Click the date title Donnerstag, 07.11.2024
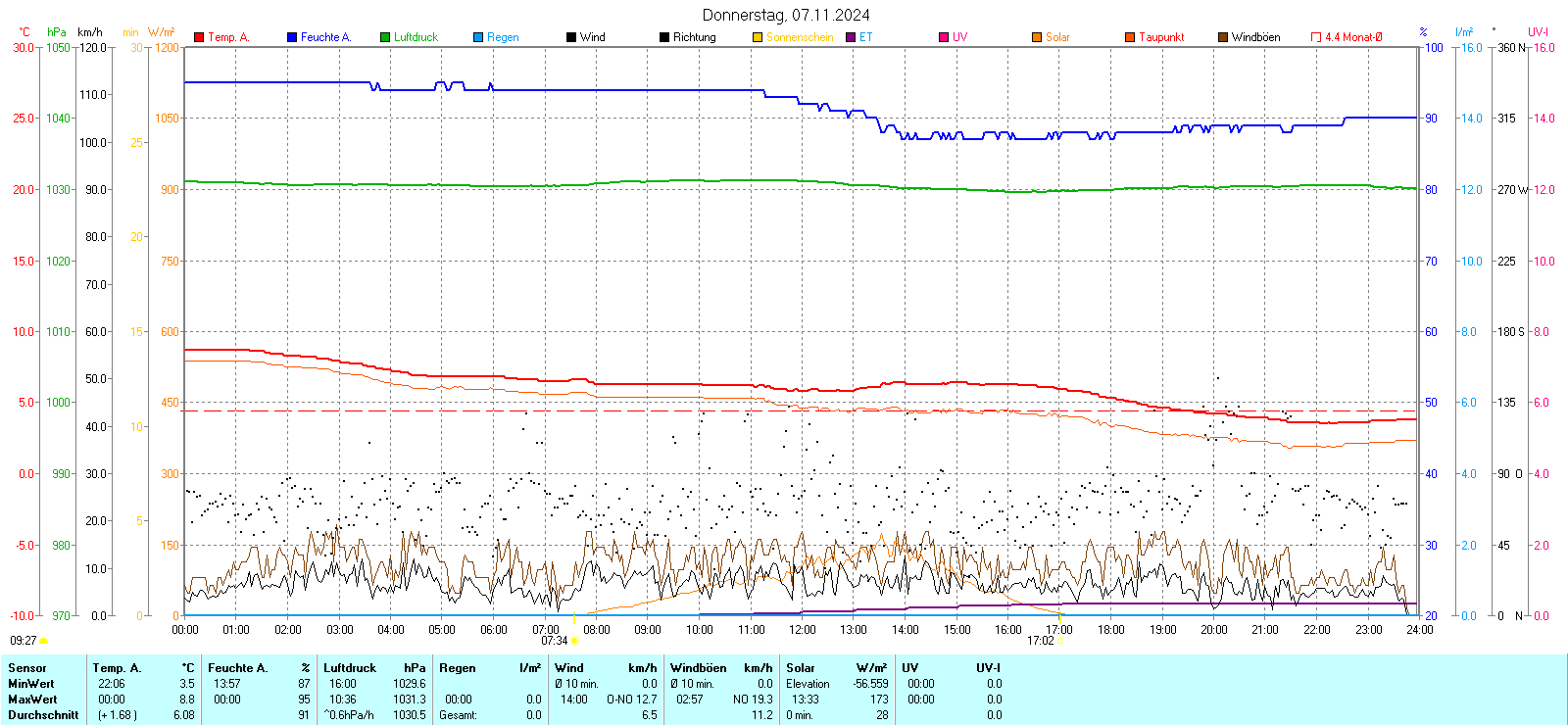1568x725 pixels. 786,15
